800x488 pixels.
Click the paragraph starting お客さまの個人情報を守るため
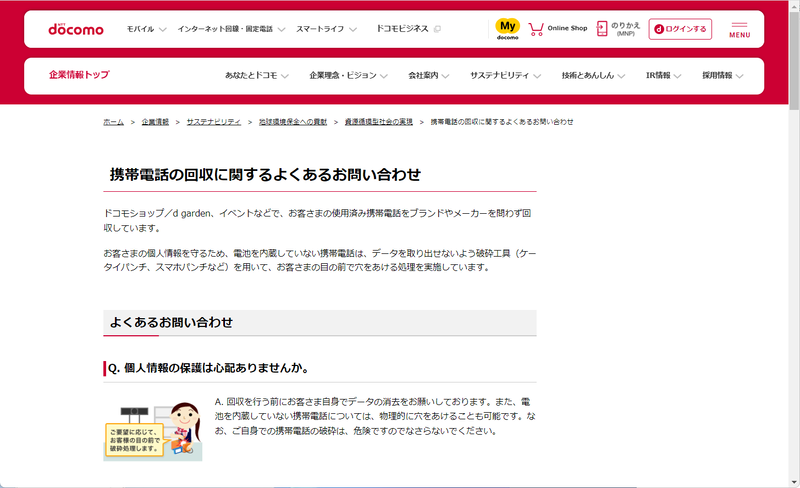tap(319, 260)
